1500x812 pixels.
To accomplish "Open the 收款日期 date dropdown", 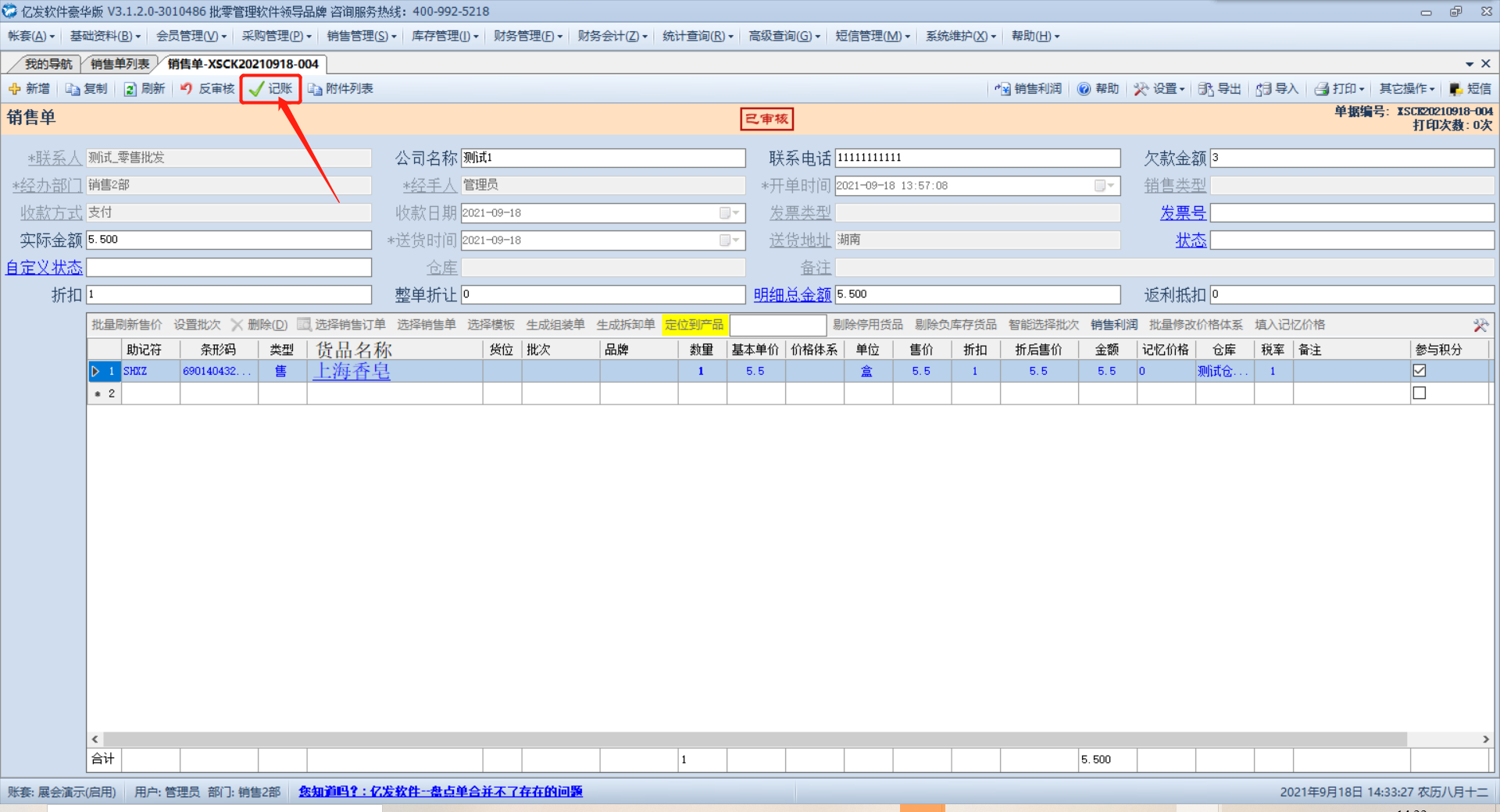I will click(x=730, y=213).
